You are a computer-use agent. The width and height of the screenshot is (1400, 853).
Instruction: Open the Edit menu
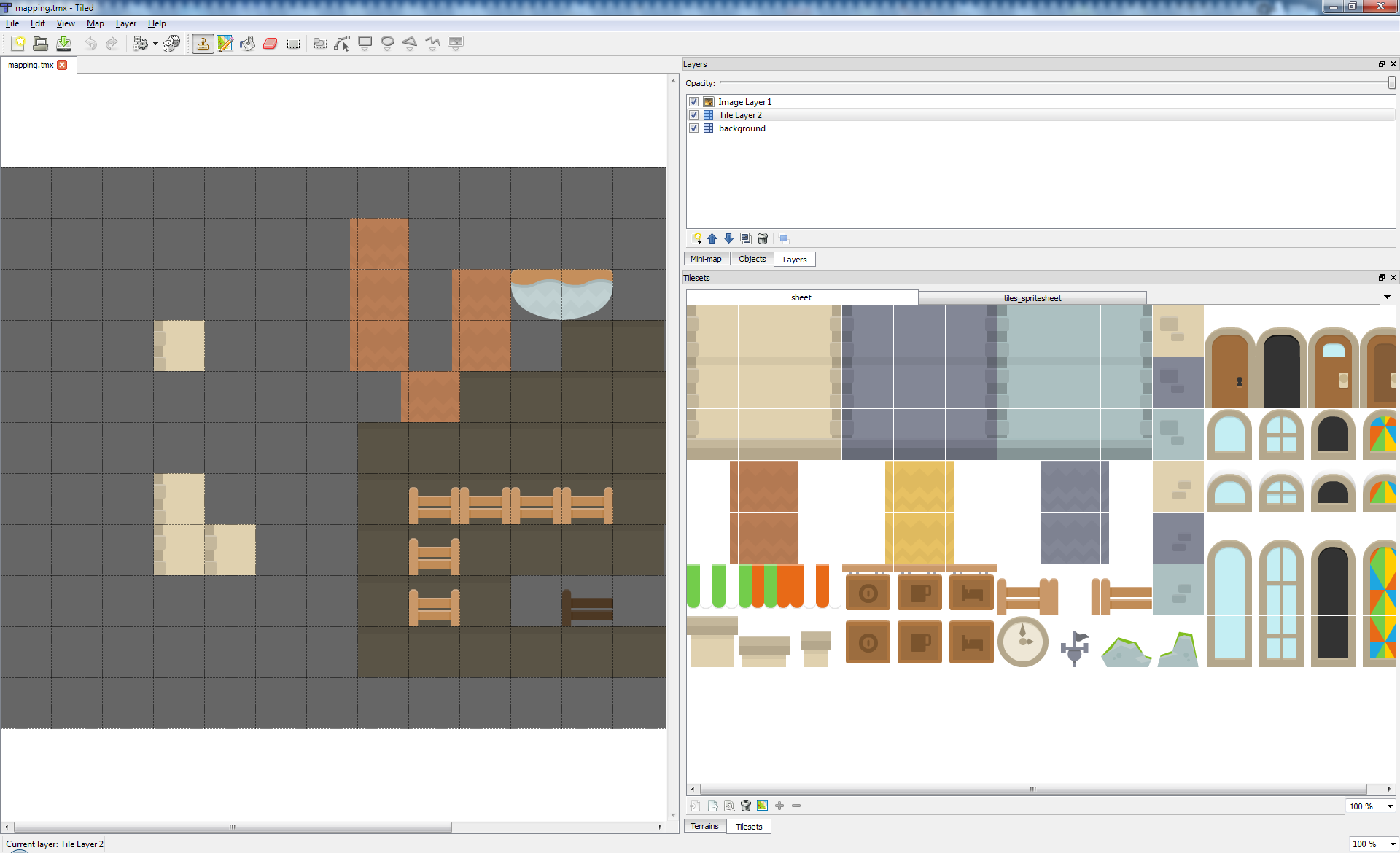click(x=38, y=23)
